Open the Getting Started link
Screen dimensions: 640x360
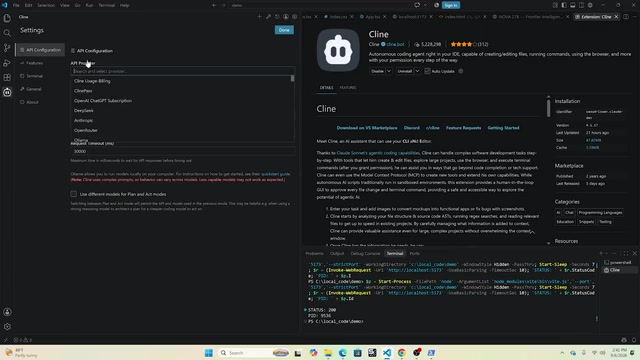[503, 128]
